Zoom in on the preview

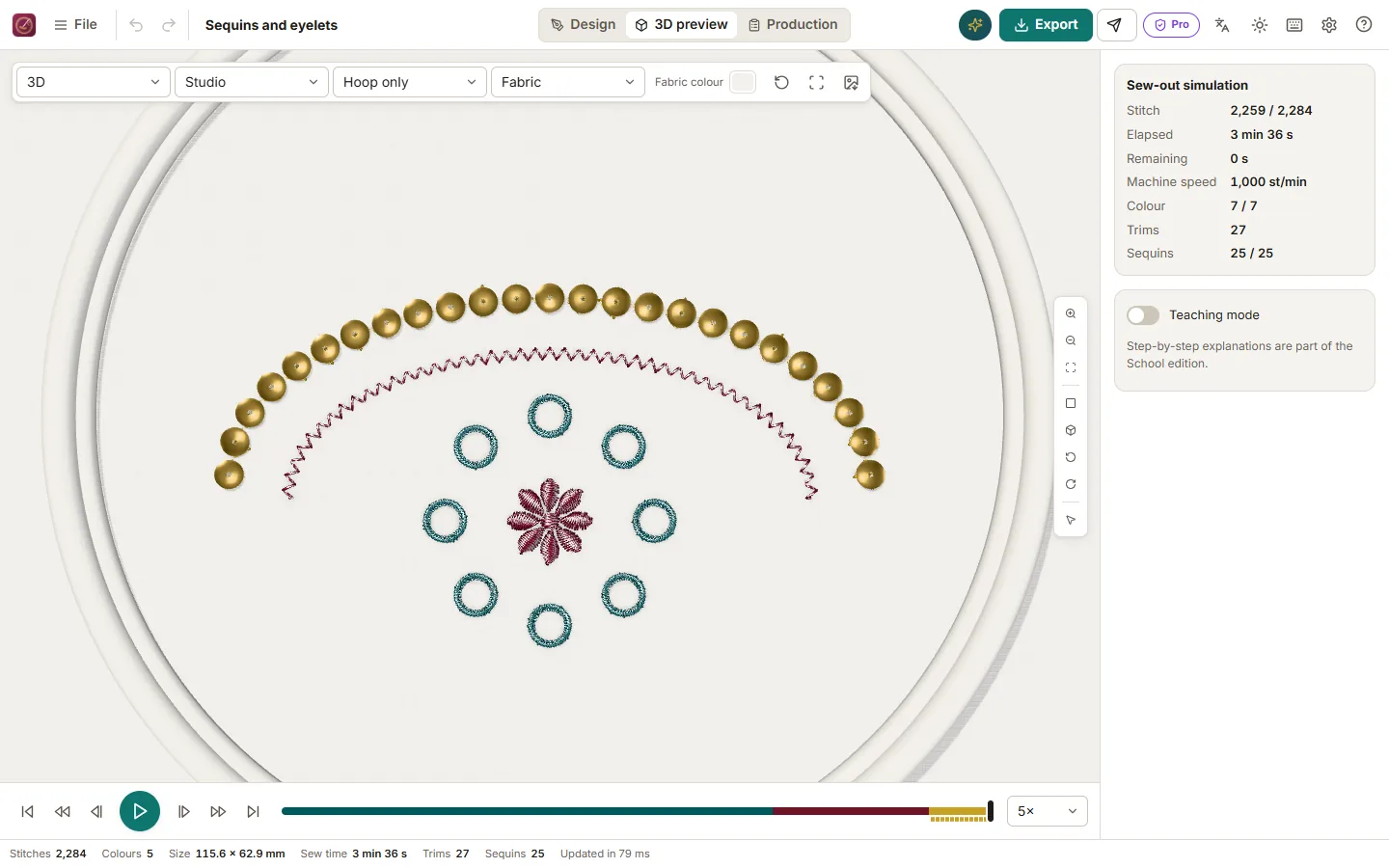[1071, 313]
